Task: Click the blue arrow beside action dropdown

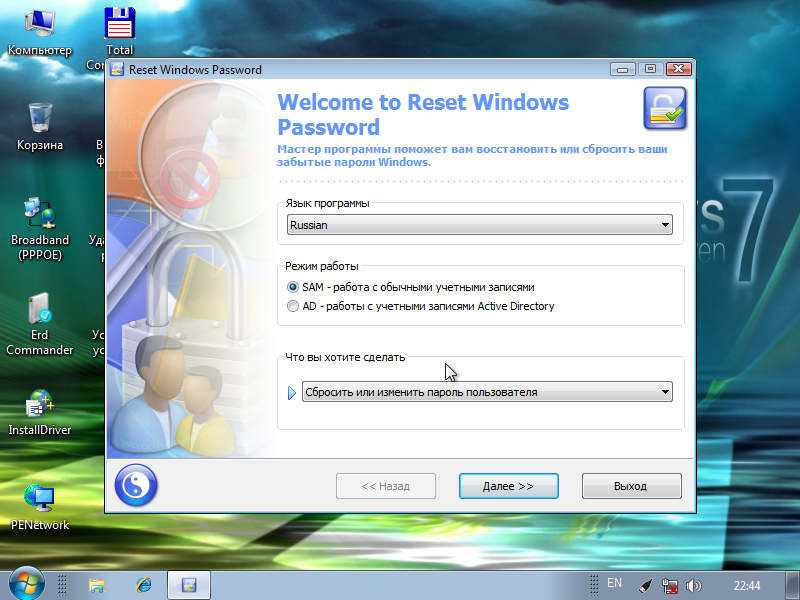Action: pyautogui.click(x=292, y=393)
